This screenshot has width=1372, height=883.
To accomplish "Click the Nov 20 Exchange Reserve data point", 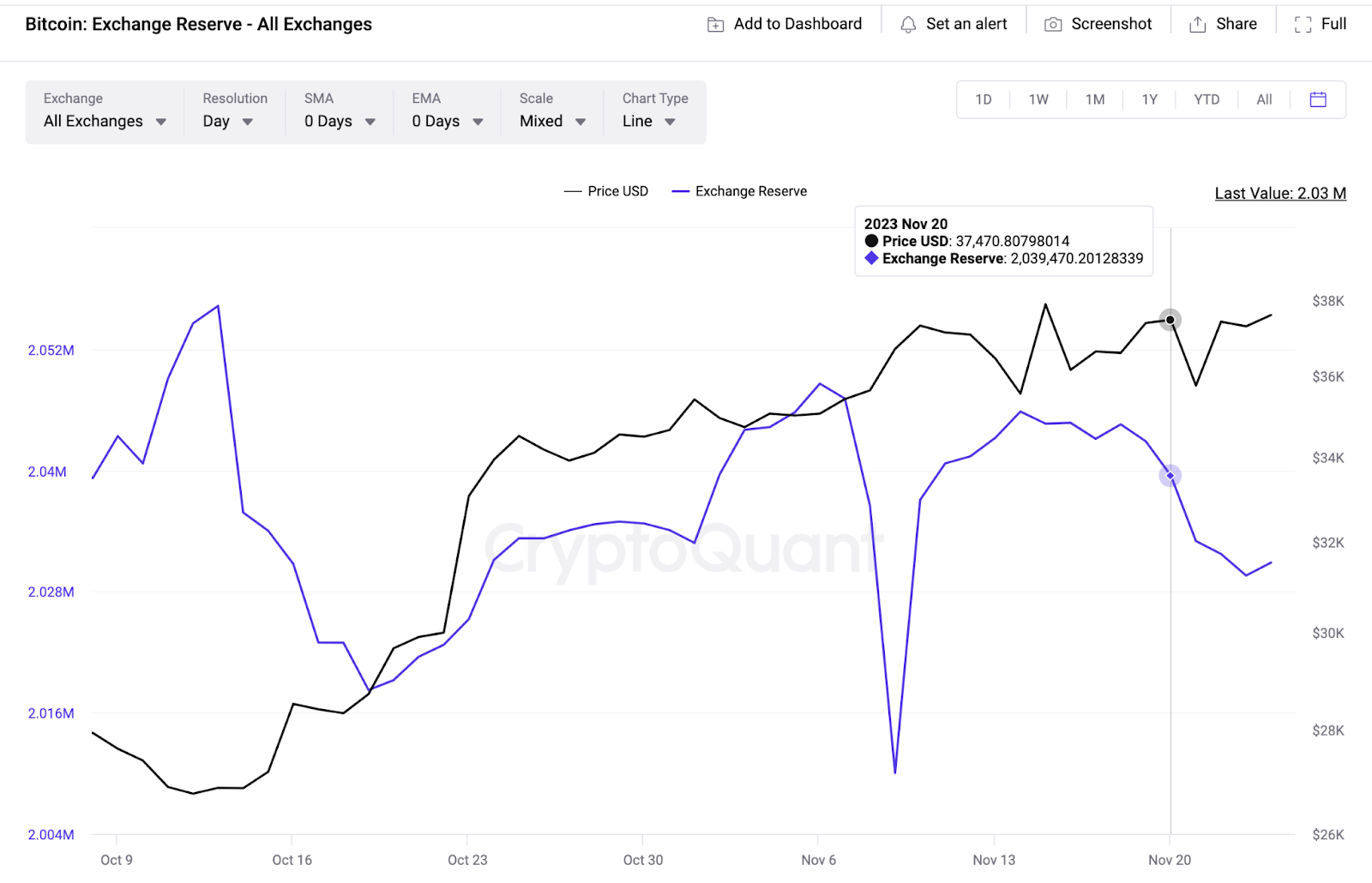I will pos(1170,476).
